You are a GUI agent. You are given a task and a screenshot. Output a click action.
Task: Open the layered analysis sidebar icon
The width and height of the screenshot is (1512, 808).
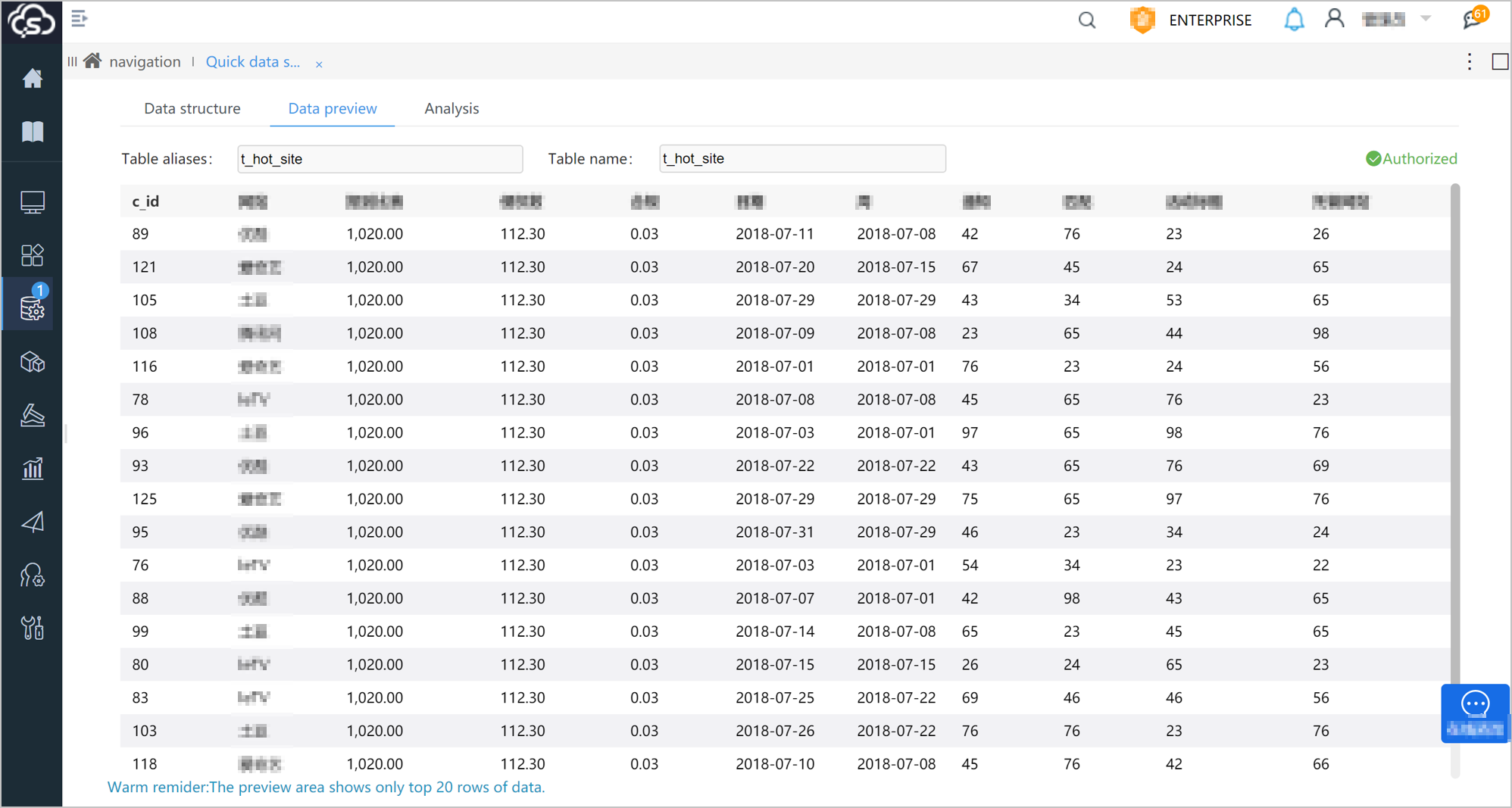32,415
